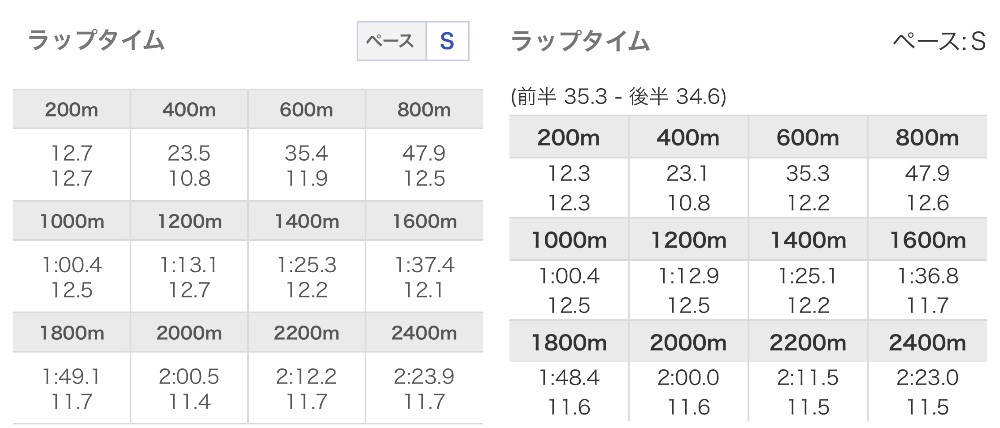Click the ペース label box
The image size is (1000, 428).
(392, 41)
